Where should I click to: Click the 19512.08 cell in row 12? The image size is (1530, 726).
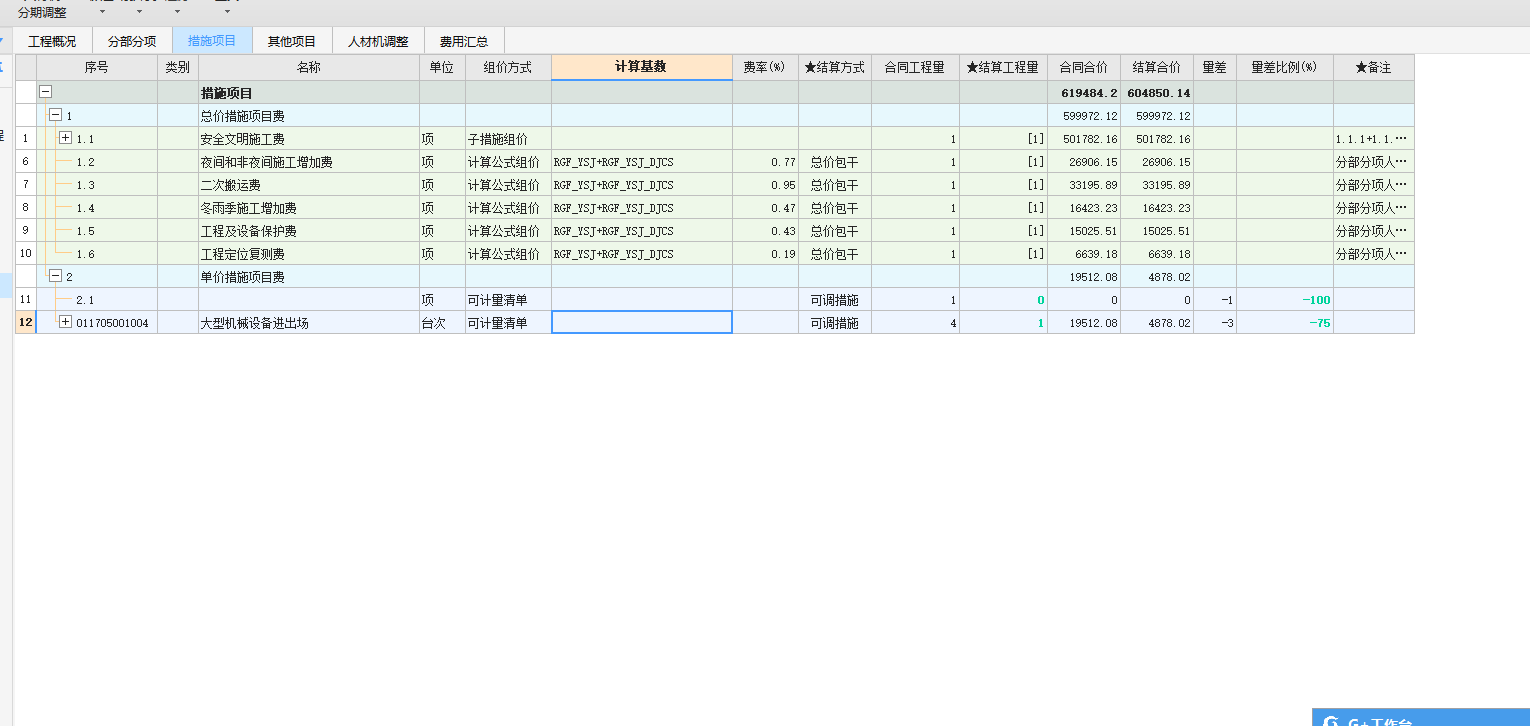tap(1084, 322)
